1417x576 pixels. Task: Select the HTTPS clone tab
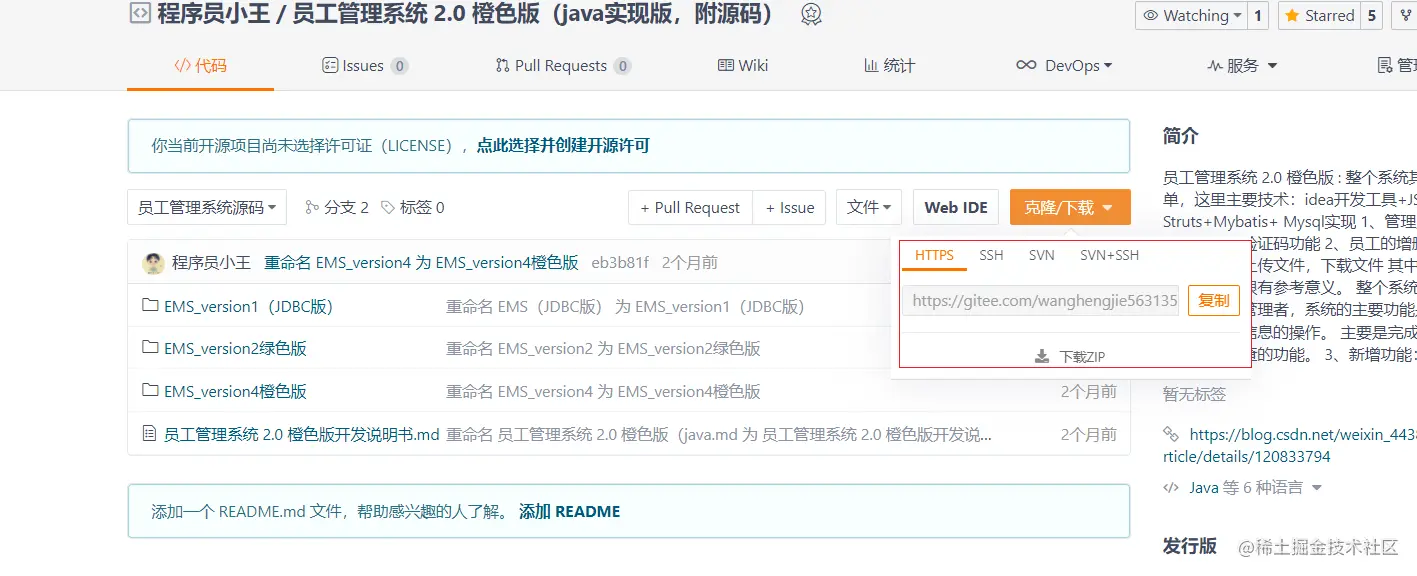[935, 255]
